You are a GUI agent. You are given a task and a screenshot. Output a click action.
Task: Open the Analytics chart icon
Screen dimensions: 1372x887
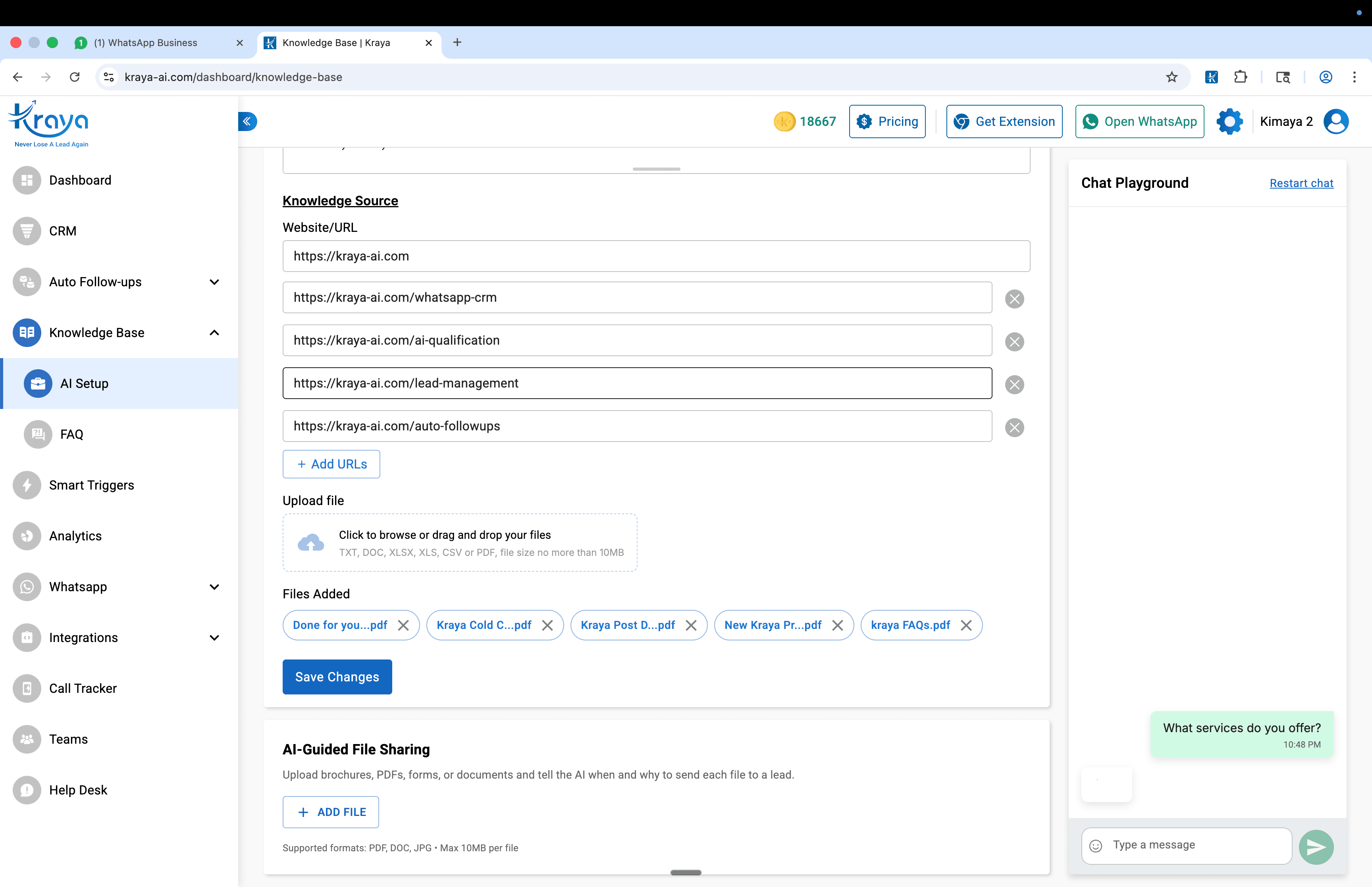coord(27,536)
